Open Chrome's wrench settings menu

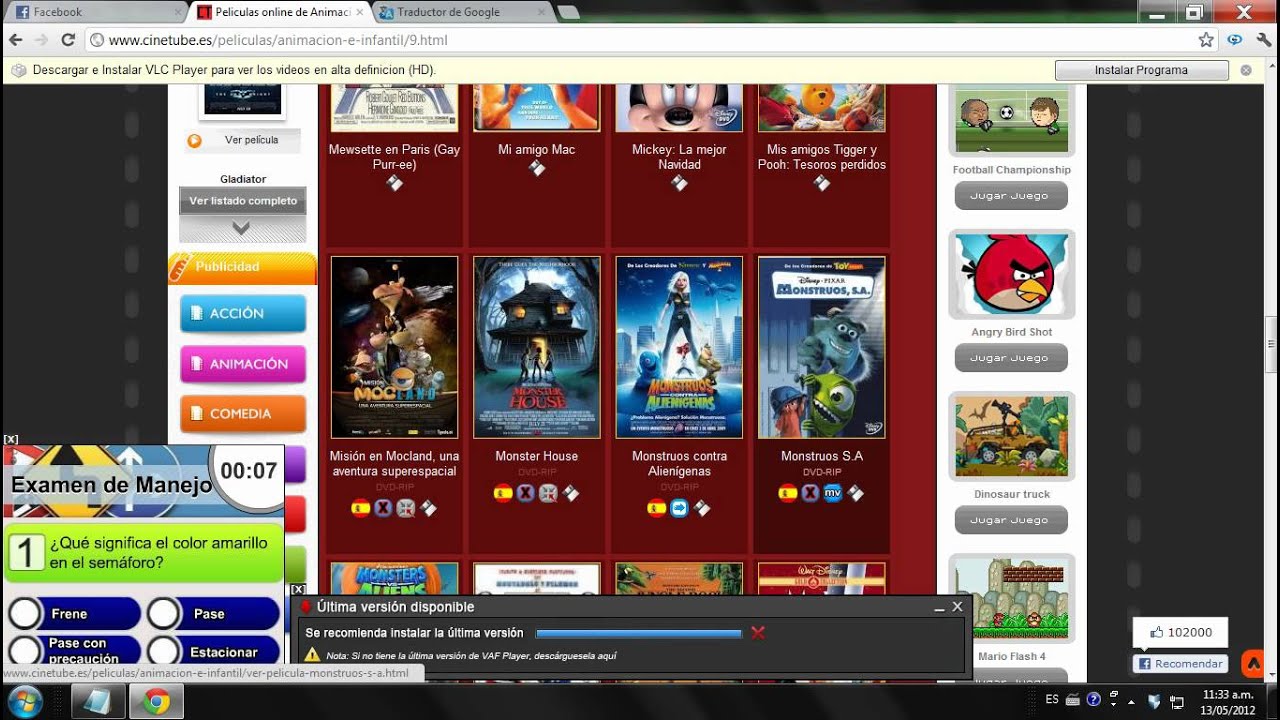click(1264, 40)
